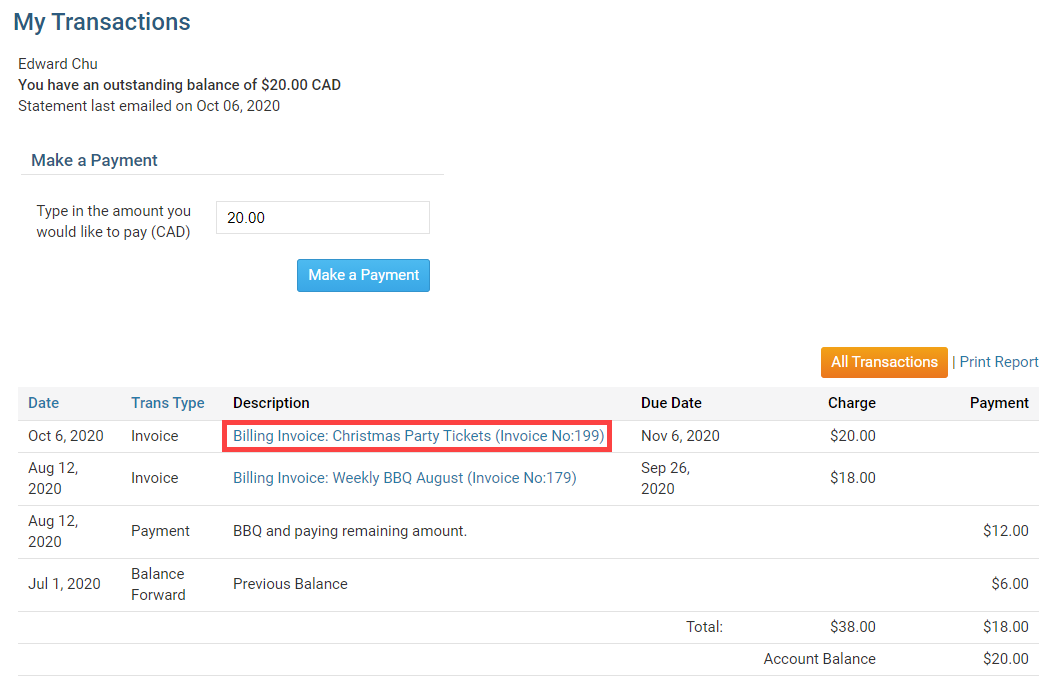This screenshot has height=682, width=1049.
Task: Click the Payment column header
Action: point(998,403)
